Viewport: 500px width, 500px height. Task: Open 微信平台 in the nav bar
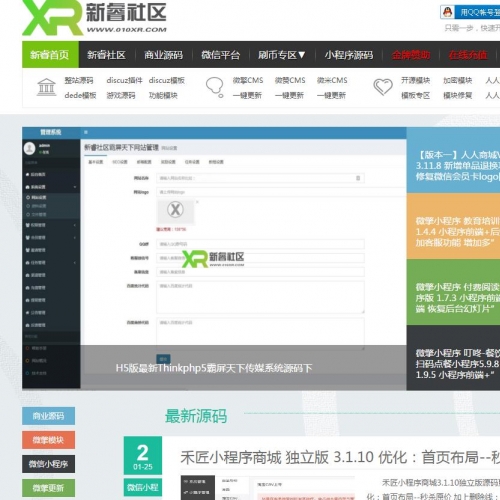click(220, 55)
